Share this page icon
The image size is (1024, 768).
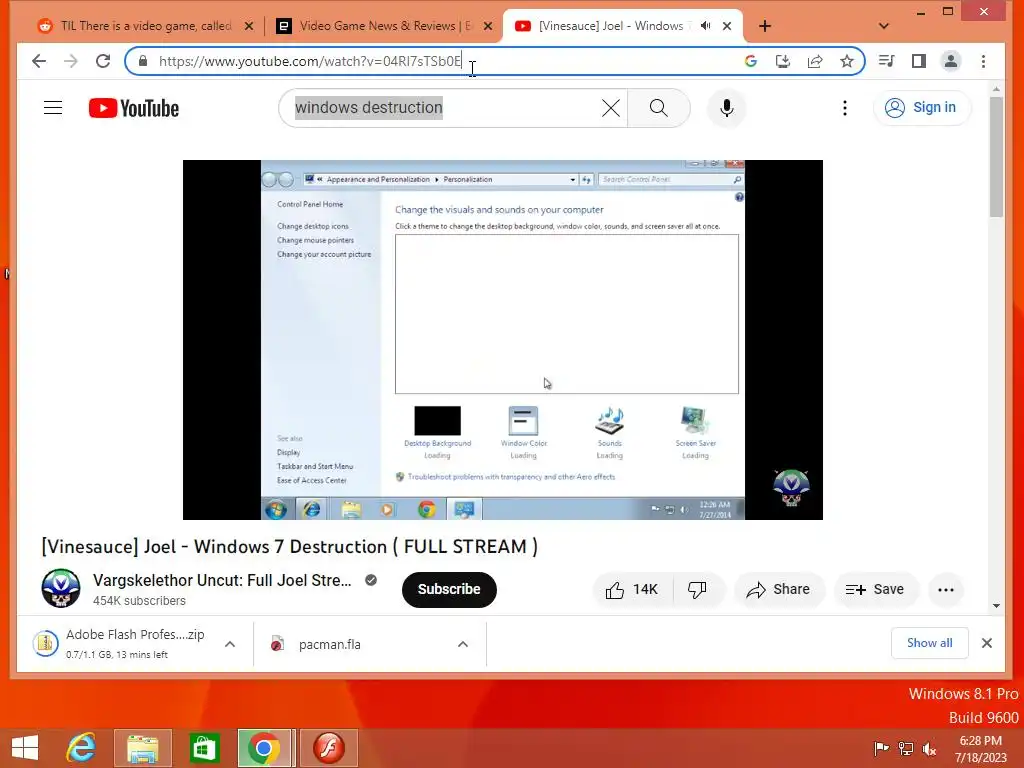[814, 61]
